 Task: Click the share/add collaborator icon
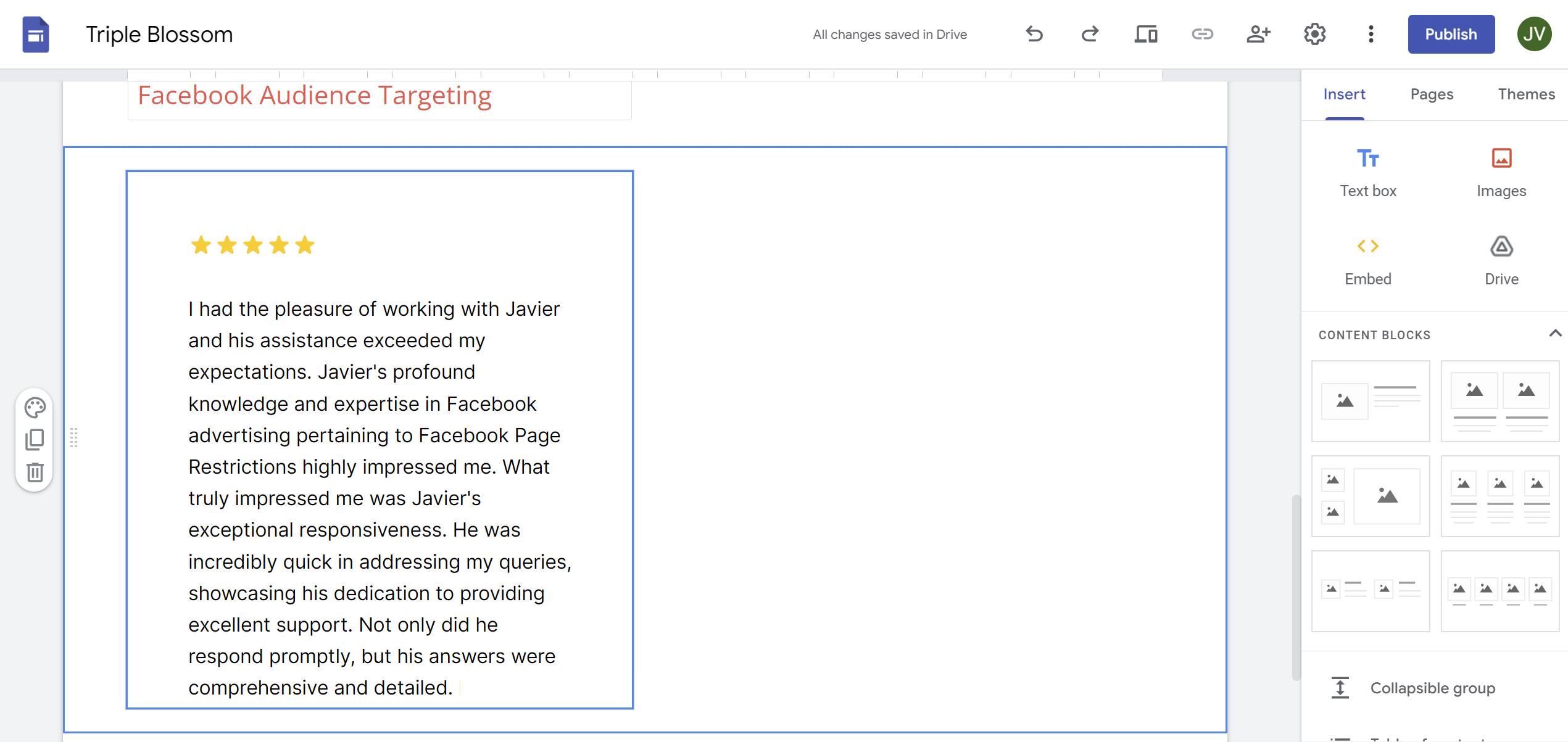pos(1258,34)
